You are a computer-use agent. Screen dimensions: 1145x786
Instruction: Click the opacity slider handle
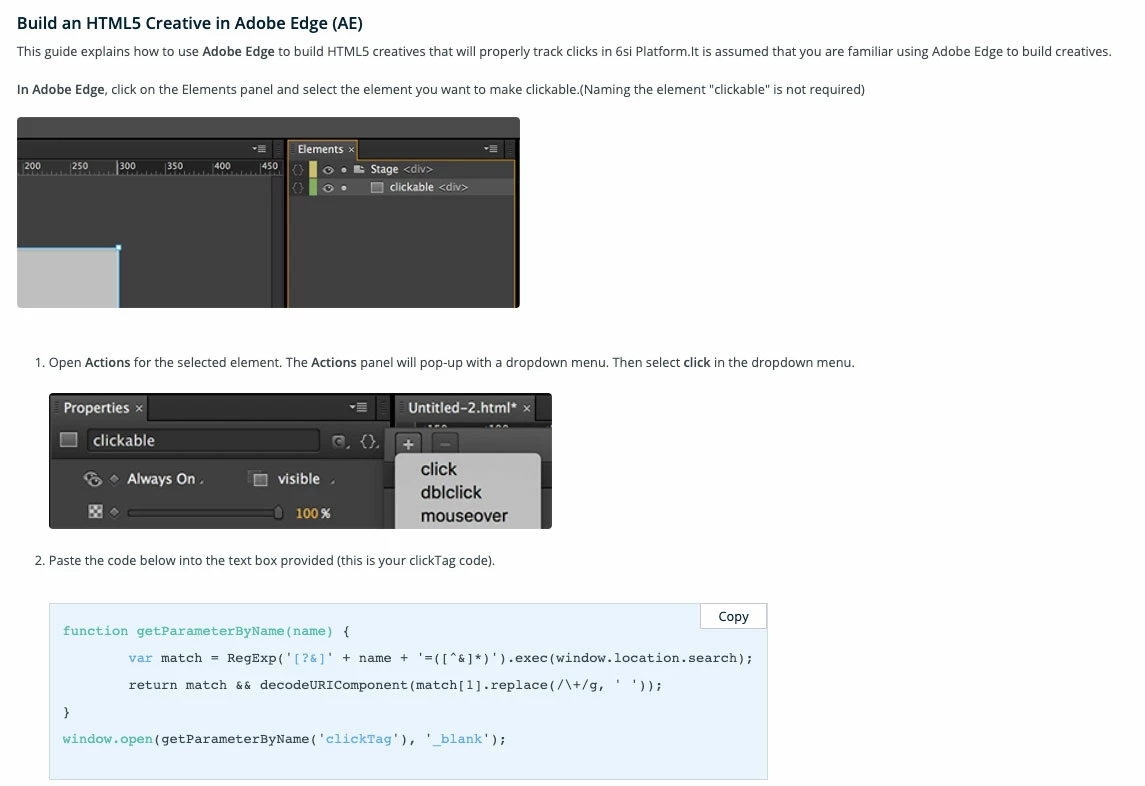[278, 513]
